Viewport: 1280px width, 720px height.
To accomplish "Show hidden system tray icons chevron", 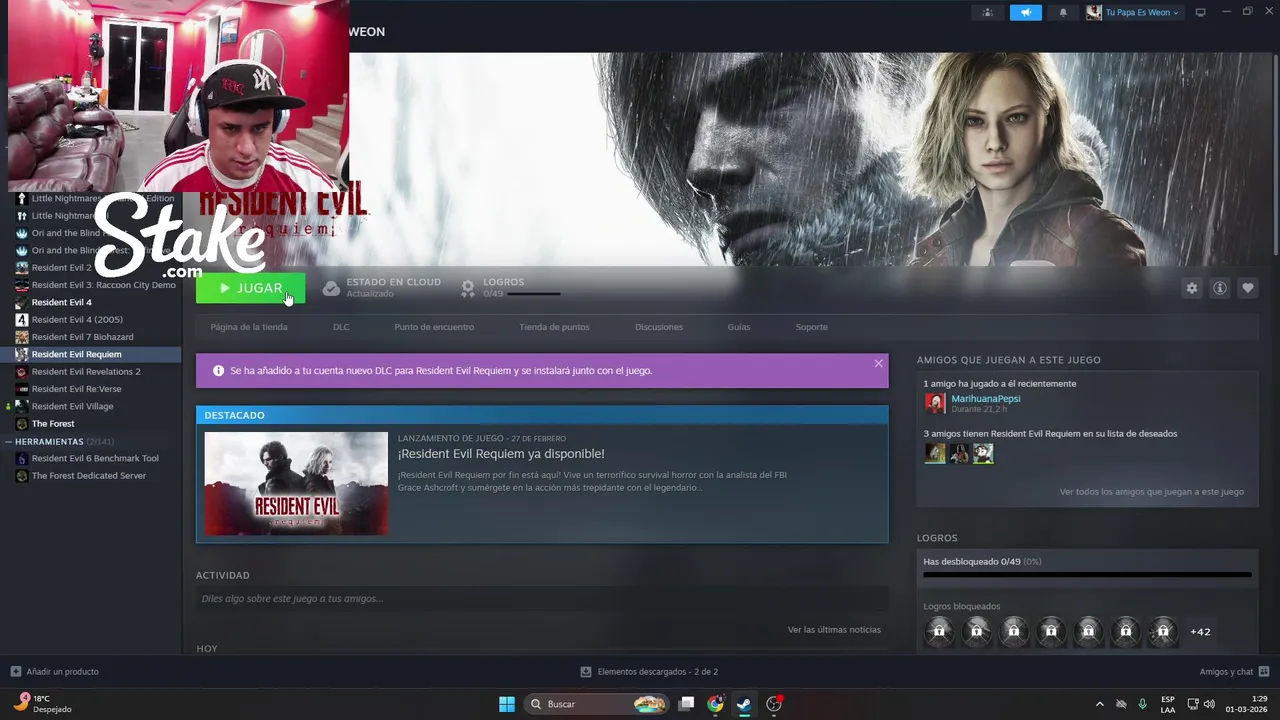I will pos(1100,704).
